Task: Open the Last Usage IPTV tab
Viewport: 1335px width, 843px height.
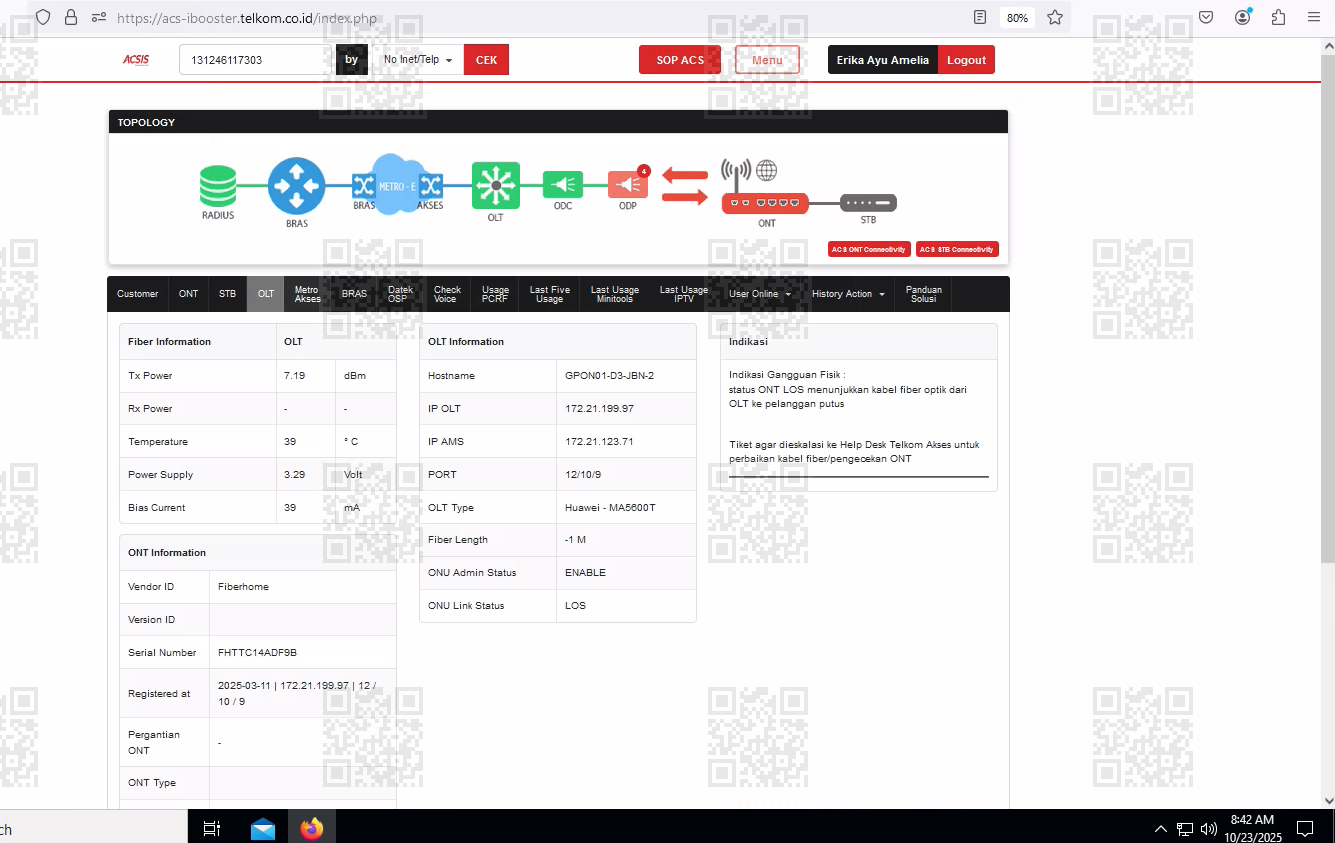Action: click(x=684, y=294)
